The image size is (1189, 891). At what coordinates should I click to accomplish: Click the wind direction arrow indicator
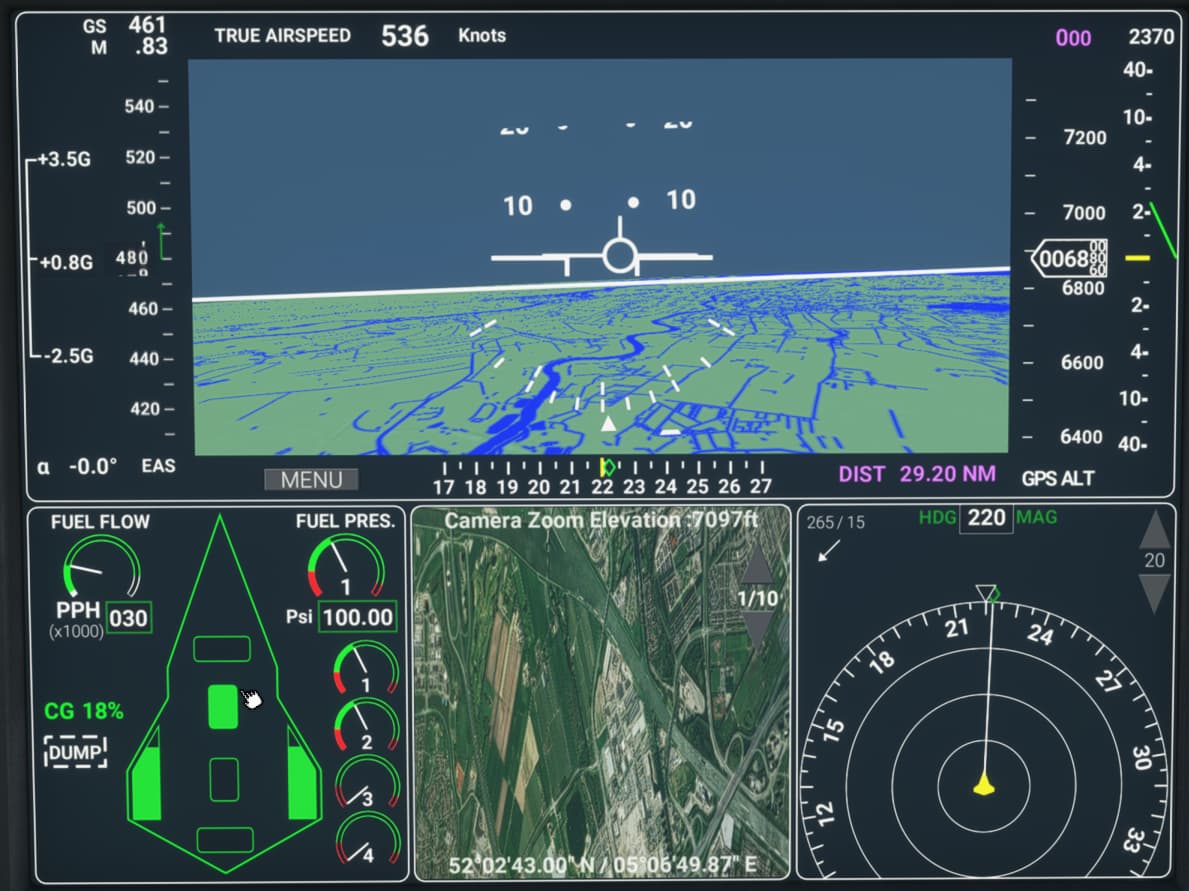(829, 551)
